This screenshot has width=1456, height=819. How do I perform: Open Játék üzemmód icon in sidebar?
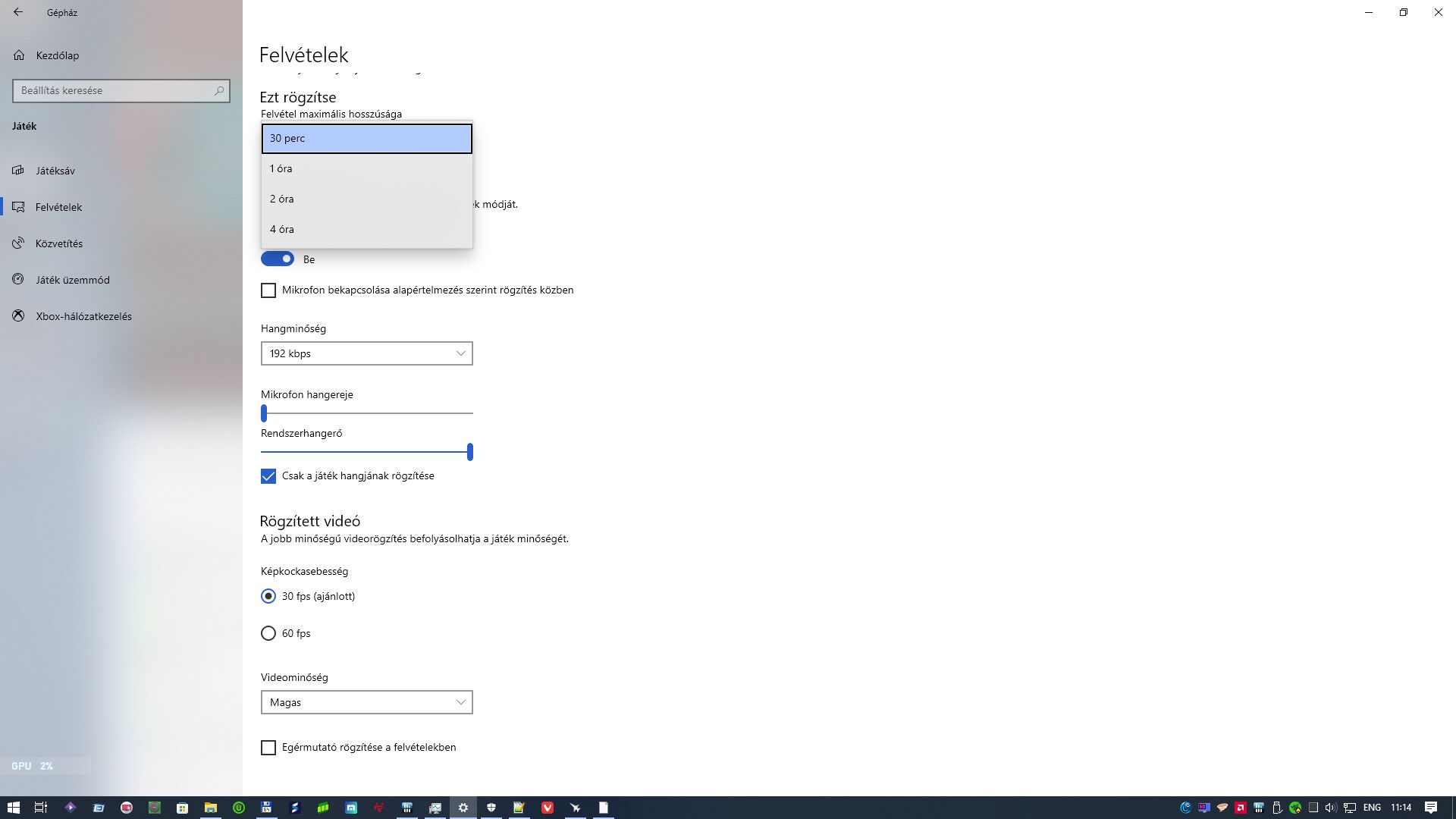pyautogui.click(x=19, y=280)
